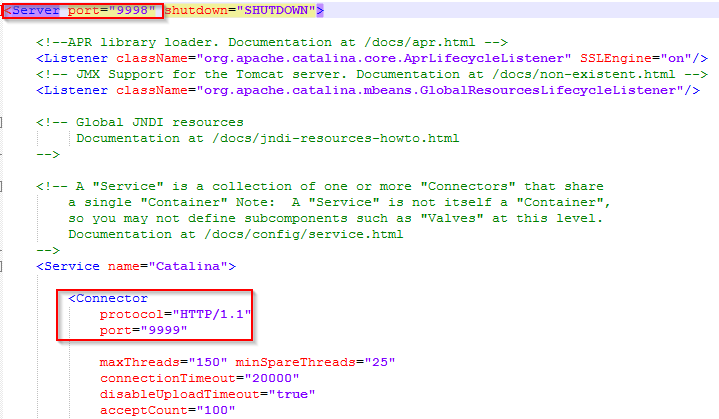Click the opening <Server tag name
Screen dimensions: 719x419
tap(32, 11)
